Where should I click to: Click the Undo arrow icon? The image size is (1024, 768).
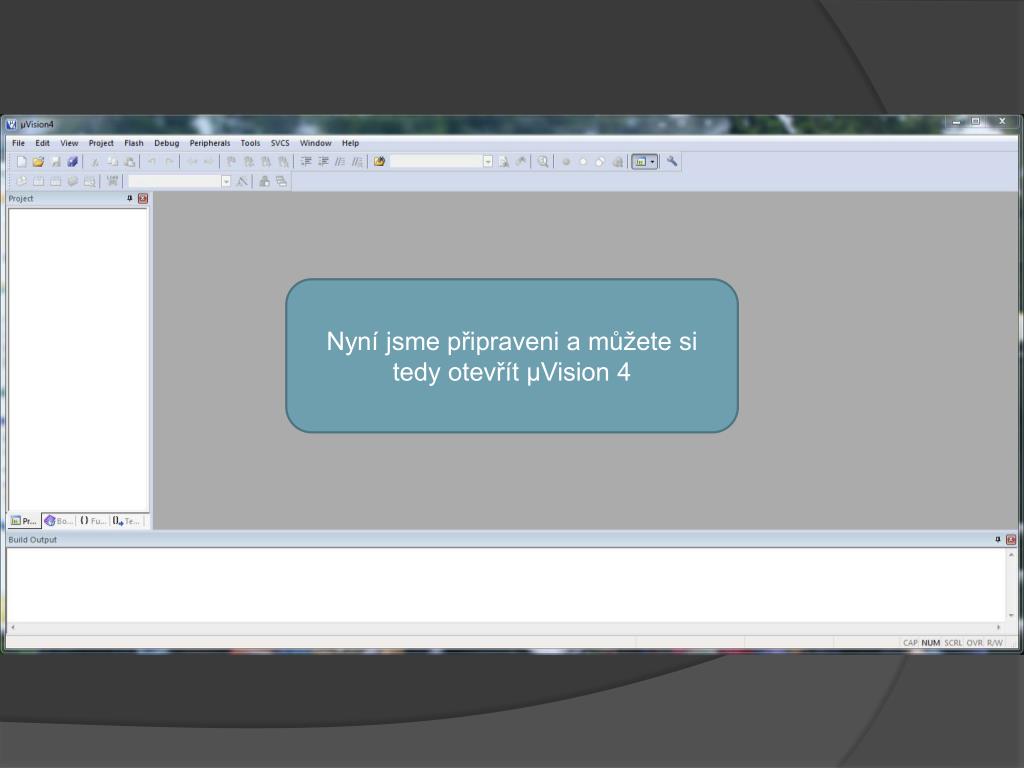(x=152, y=162)
